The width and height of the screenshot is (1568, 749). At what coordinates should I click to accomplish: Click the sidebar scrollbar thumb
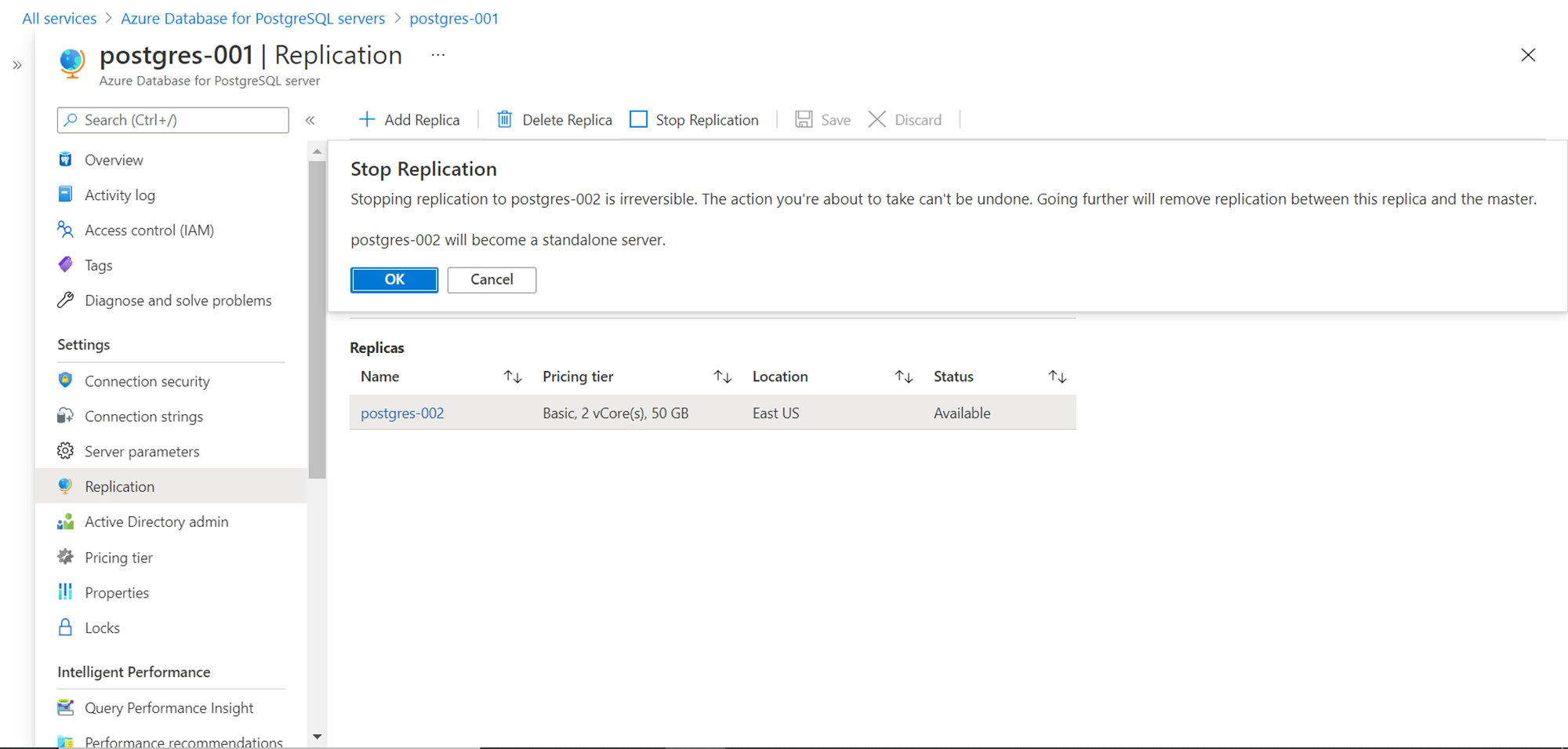click(x=317, y=319)
